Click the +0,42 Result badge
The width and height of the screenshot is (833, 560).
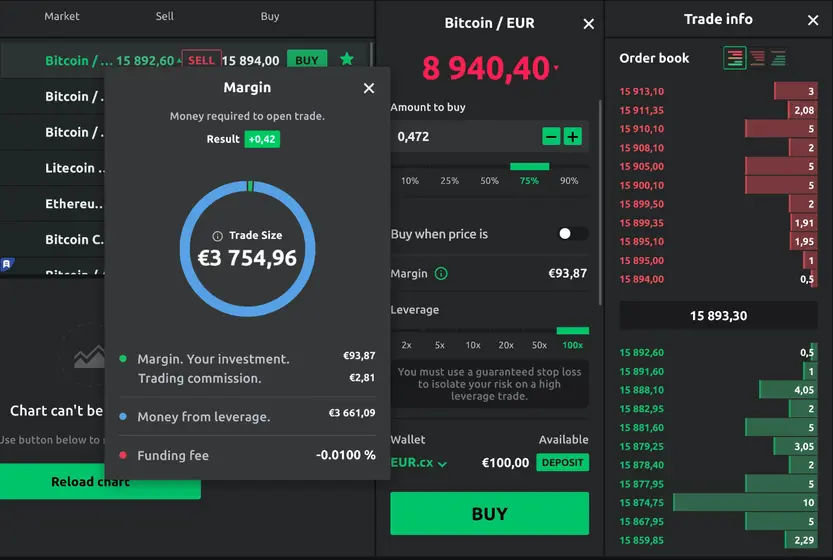[262, 139]
